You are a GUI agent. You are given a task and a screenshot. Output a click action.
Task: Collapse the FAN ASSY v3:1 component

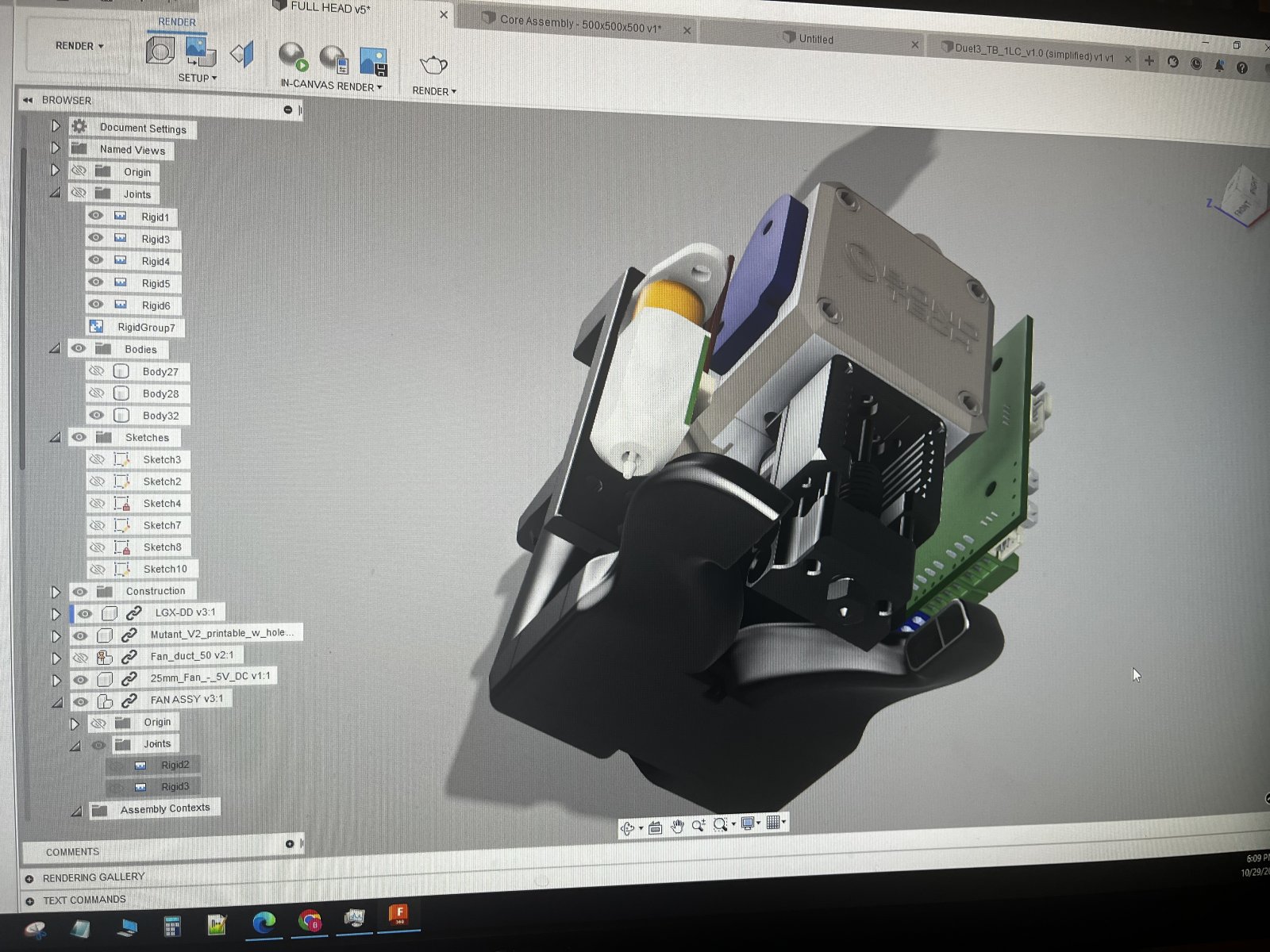(x=57, y=702)
